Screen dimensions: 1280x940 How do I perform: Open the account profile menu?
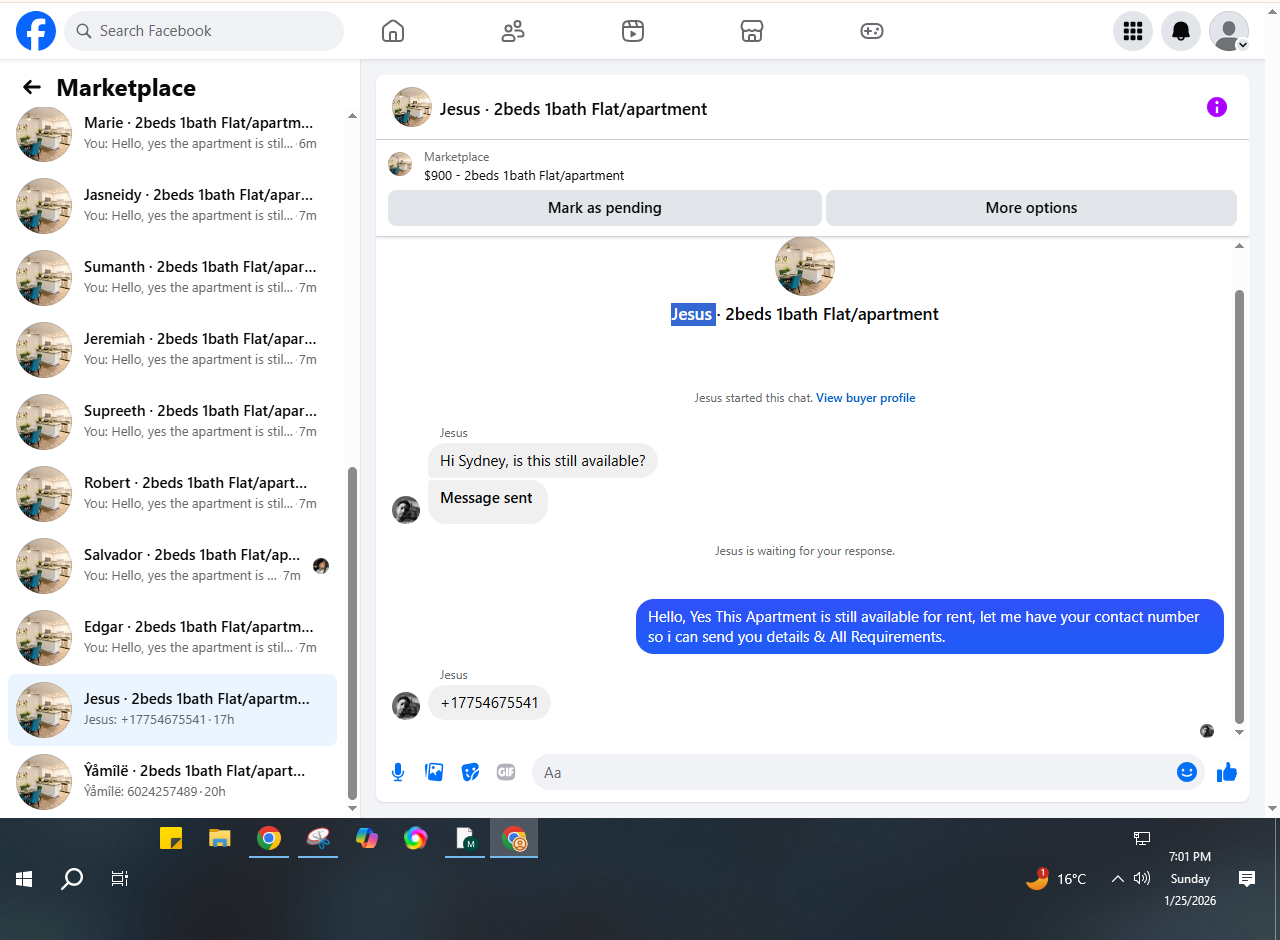click(1229, 31)
